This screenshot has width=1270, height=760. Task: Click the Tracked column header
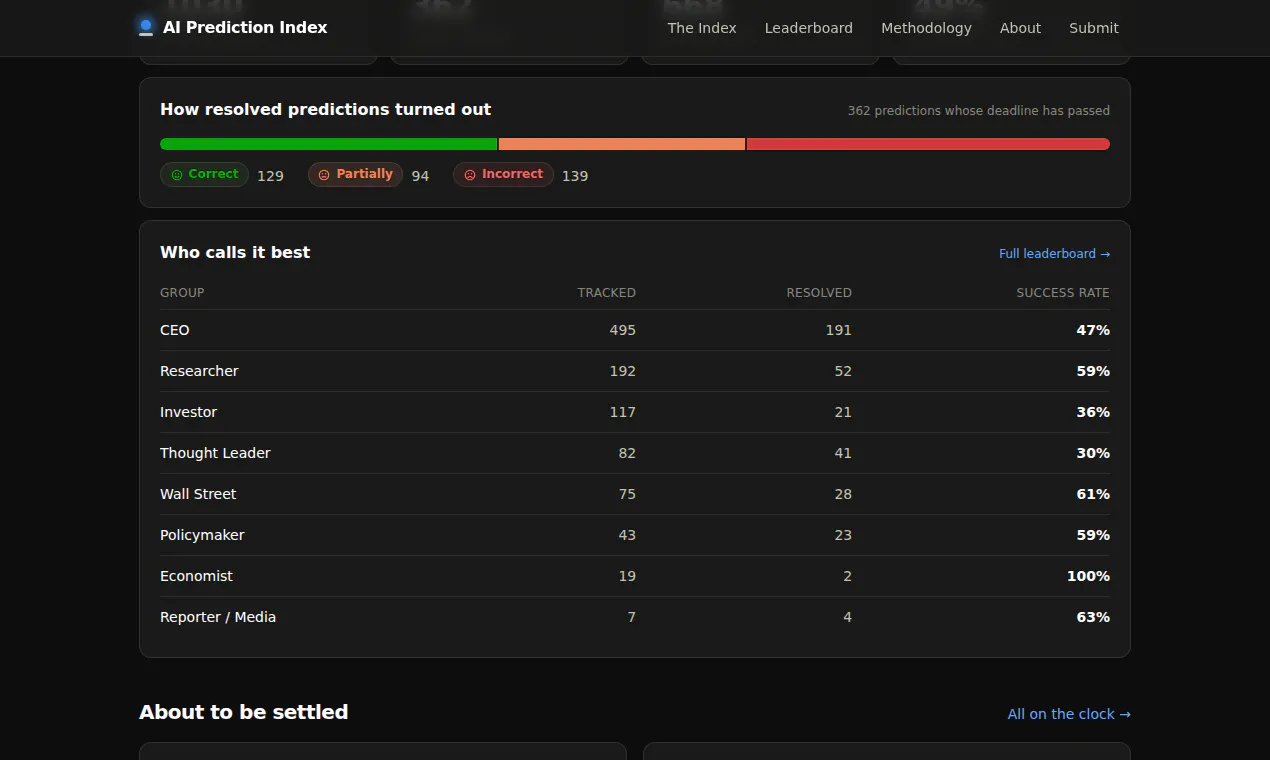point(606,293)
